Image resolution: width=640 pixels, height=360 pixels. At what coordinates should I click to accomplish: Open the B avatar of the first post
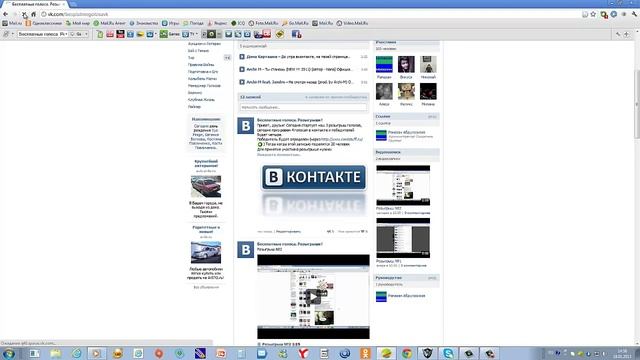(x=246, y=126)
